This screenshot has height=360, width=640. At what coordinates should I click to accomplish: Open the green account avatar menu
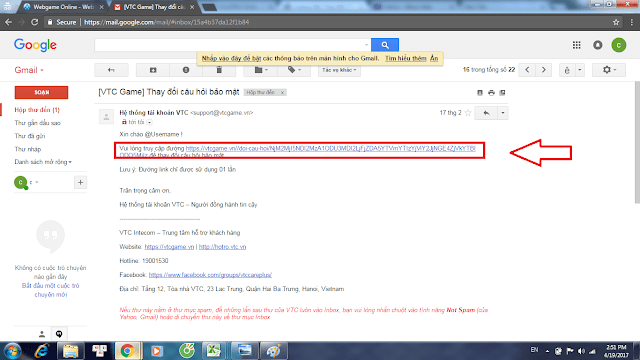click(x=619, y=45)
